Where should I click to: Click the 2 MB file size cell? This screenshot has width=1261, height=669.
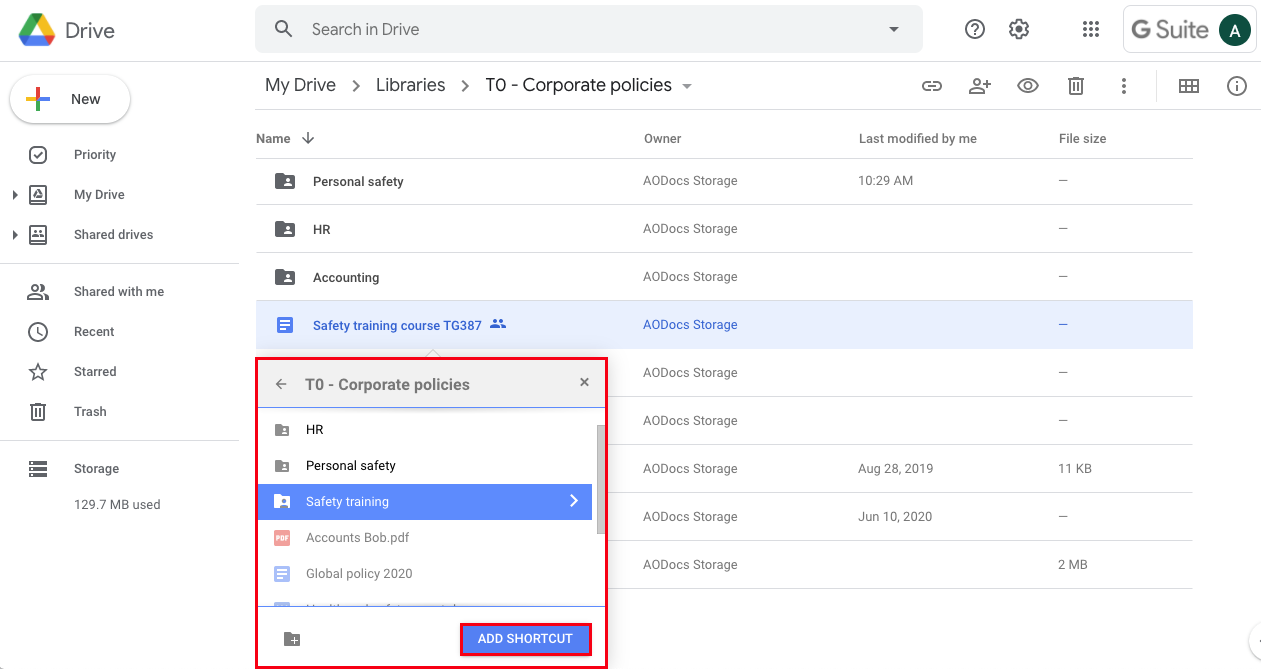pyautogui.click(x=1072, y=565)
